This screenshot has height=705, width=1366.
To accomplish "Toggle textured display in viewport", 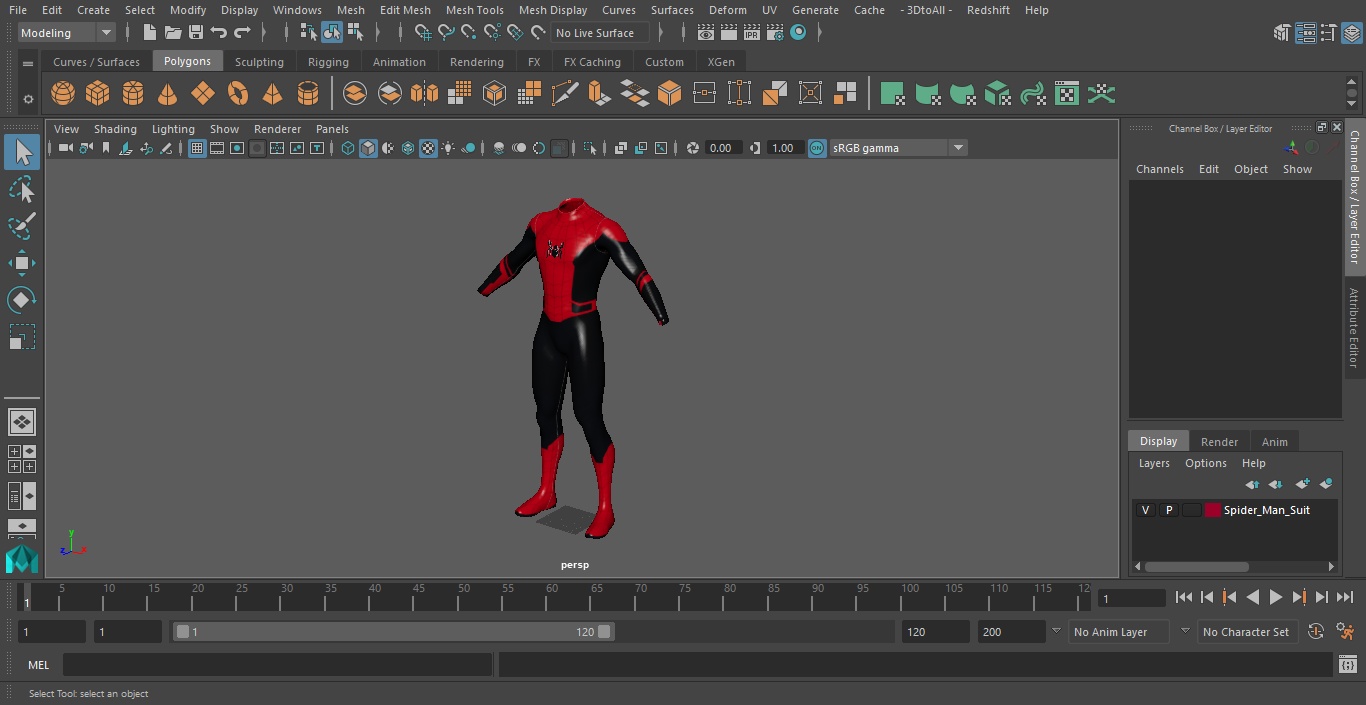I will [428, 148].
